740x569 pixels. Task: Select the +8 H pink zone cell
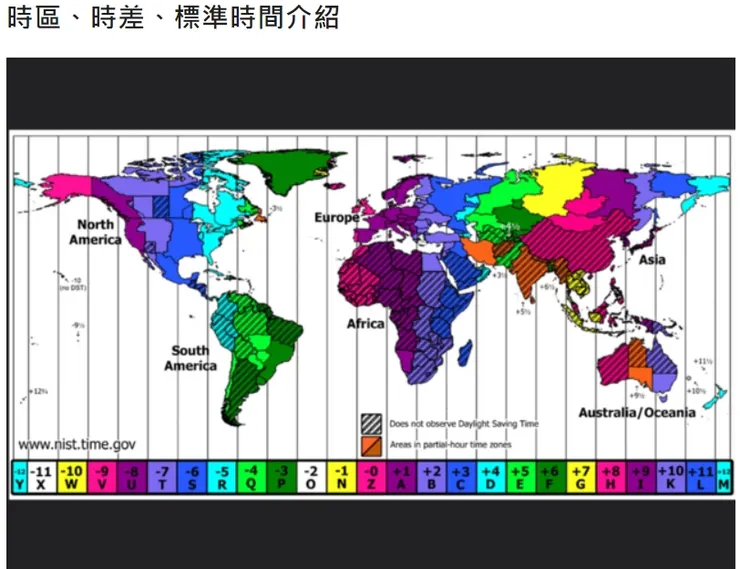(x=611, y=477)
